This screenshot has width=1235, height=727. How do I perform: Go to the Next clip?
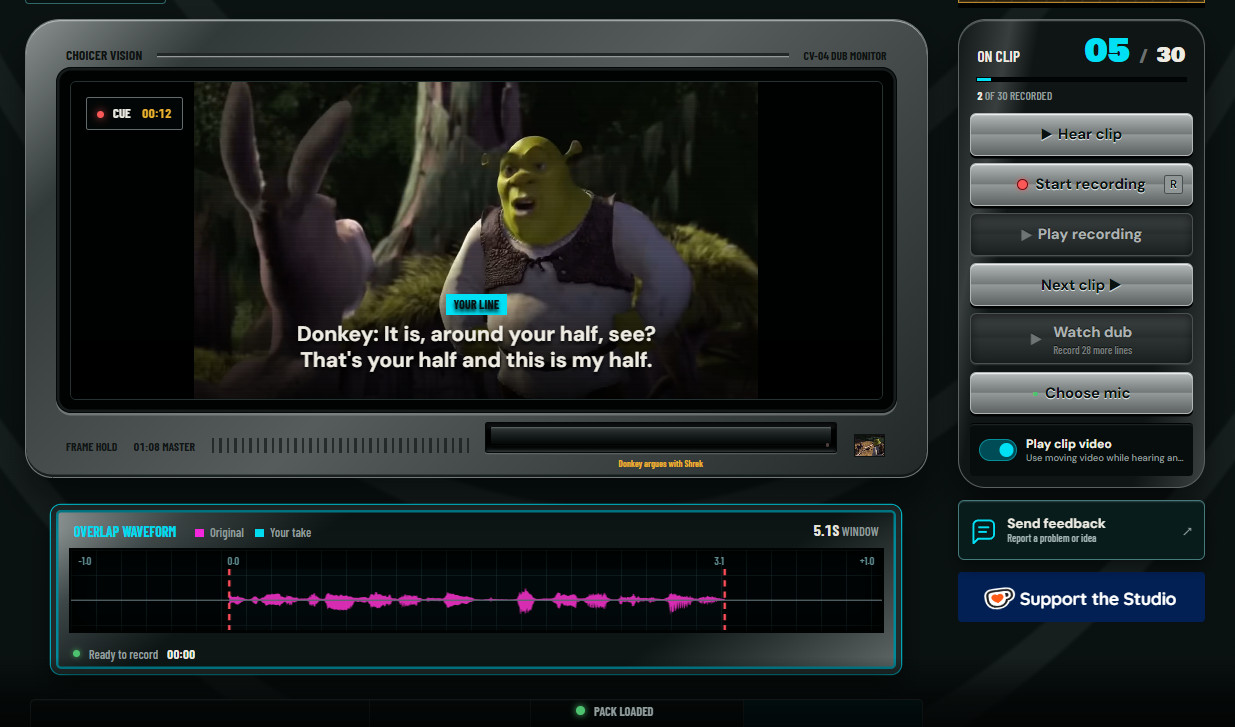coord(1081,285)
